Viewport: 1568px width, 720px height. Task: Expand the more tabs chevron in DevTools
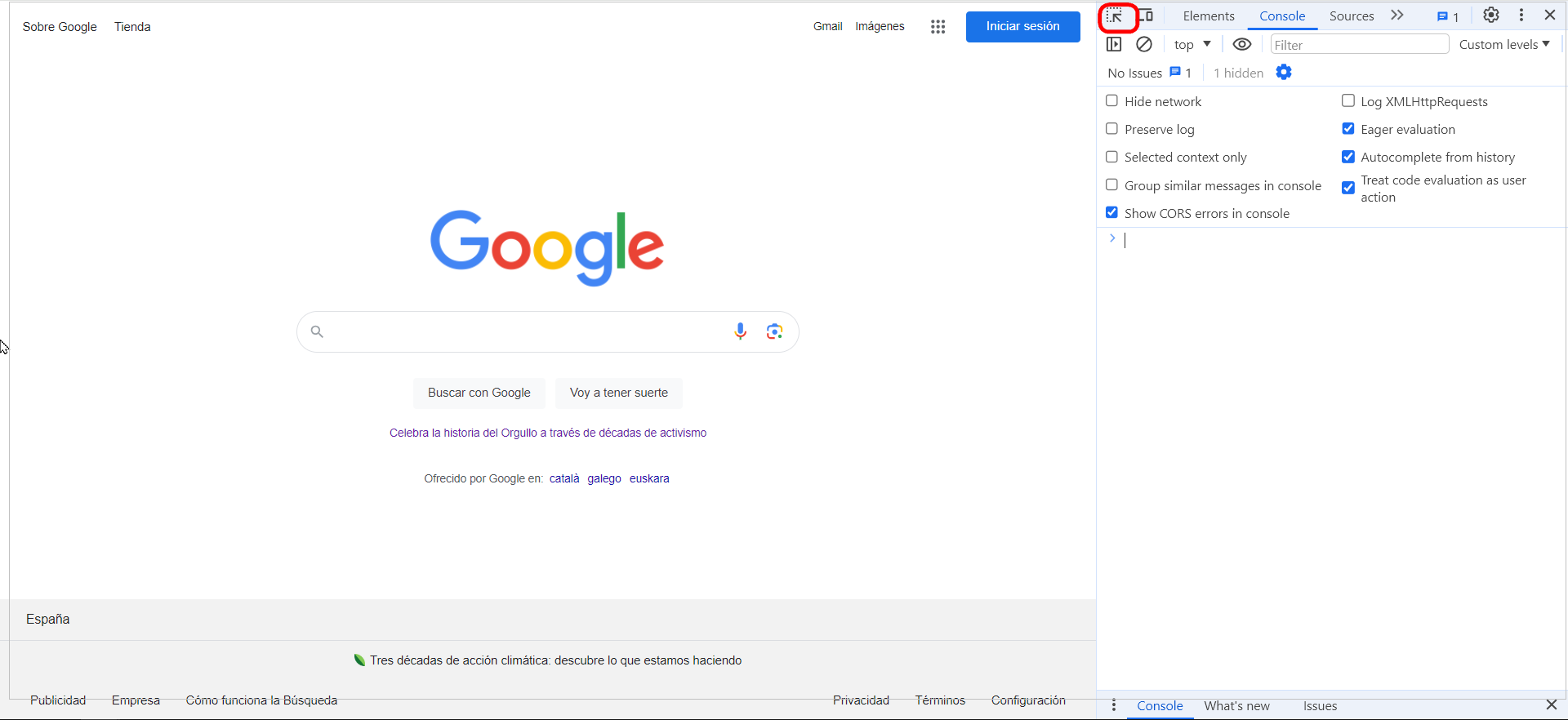coord(1397,16)
